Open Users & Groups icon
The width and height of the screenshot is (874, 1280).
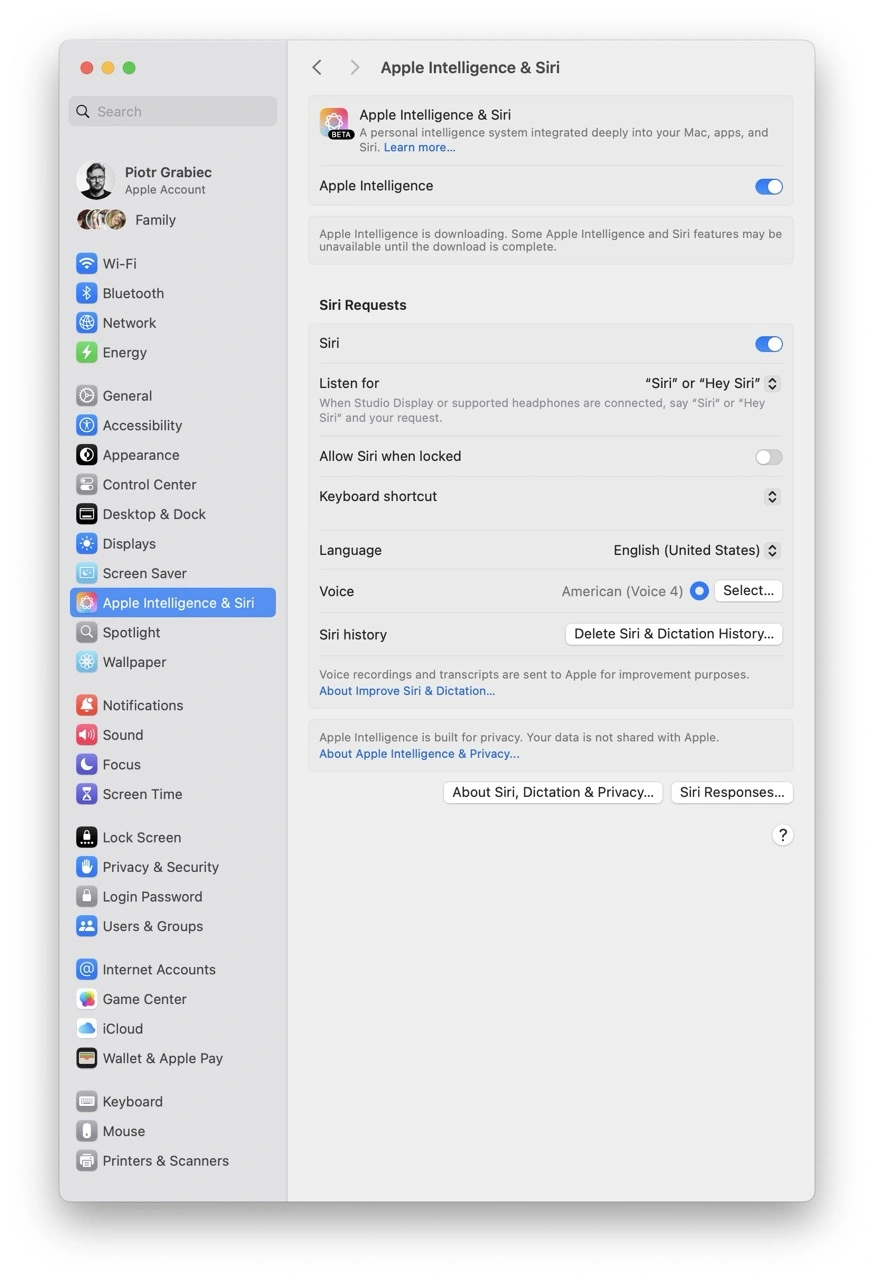[87, 926]
